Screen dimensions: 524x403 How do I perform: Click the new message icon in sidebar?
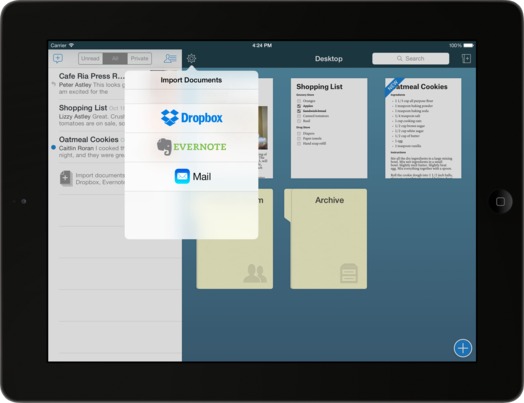[x=58, y=59]
